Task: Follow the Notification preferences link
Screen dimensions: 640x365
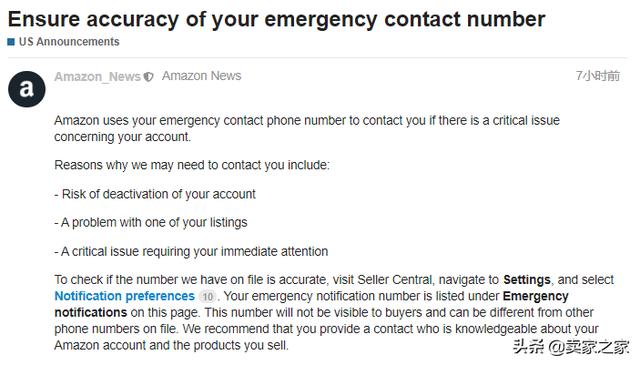Action: tap(124, 296)
